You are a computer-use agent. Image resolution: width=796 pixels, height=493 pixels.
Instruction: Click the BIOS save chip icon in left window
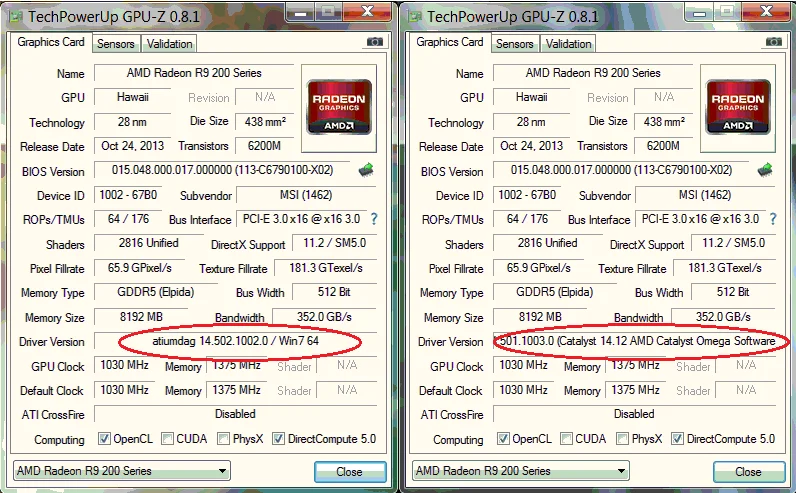pos(366,170)
